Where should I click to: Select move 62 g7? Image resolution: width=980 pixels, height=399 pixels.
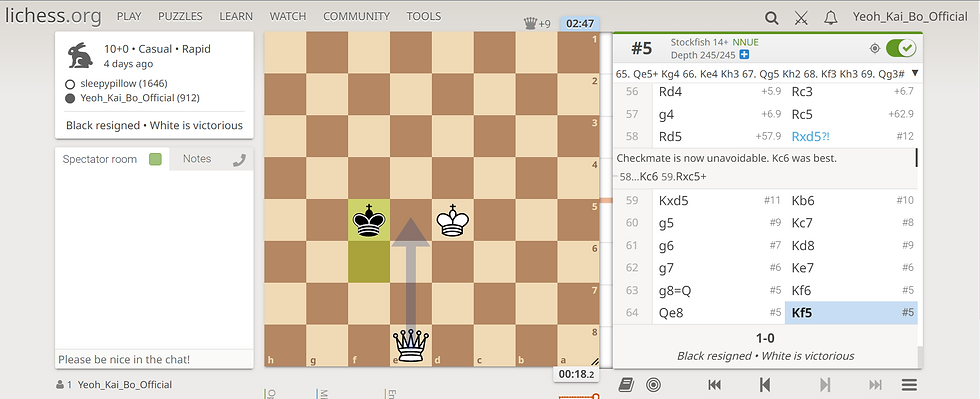(719, 268)
